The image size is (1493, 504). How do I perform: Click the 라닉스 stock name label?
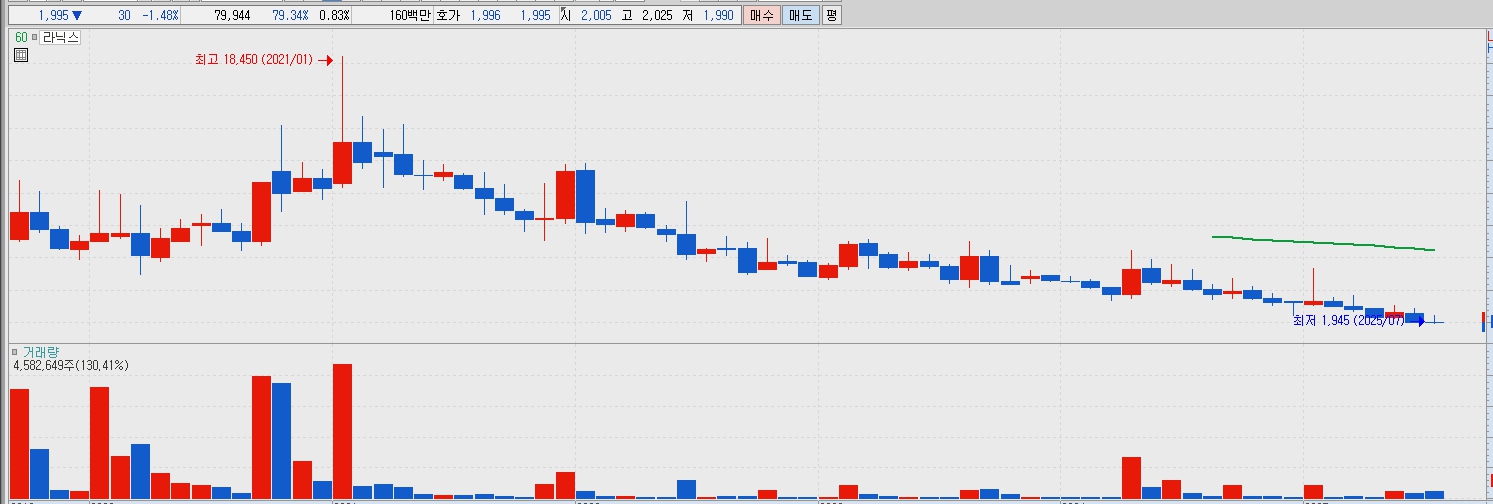coord(60,37)
